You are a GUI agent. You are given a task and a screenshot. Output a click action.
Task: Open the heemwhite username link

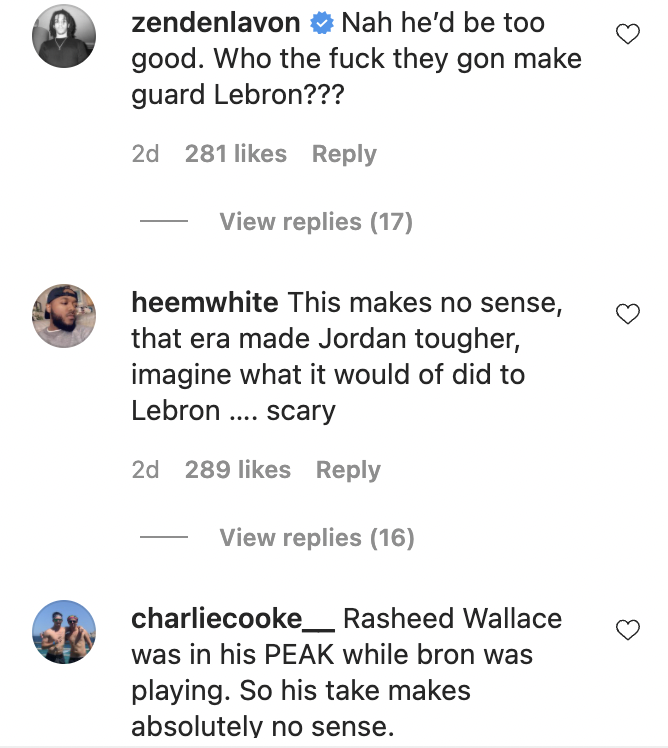click(x=205, y=302)
